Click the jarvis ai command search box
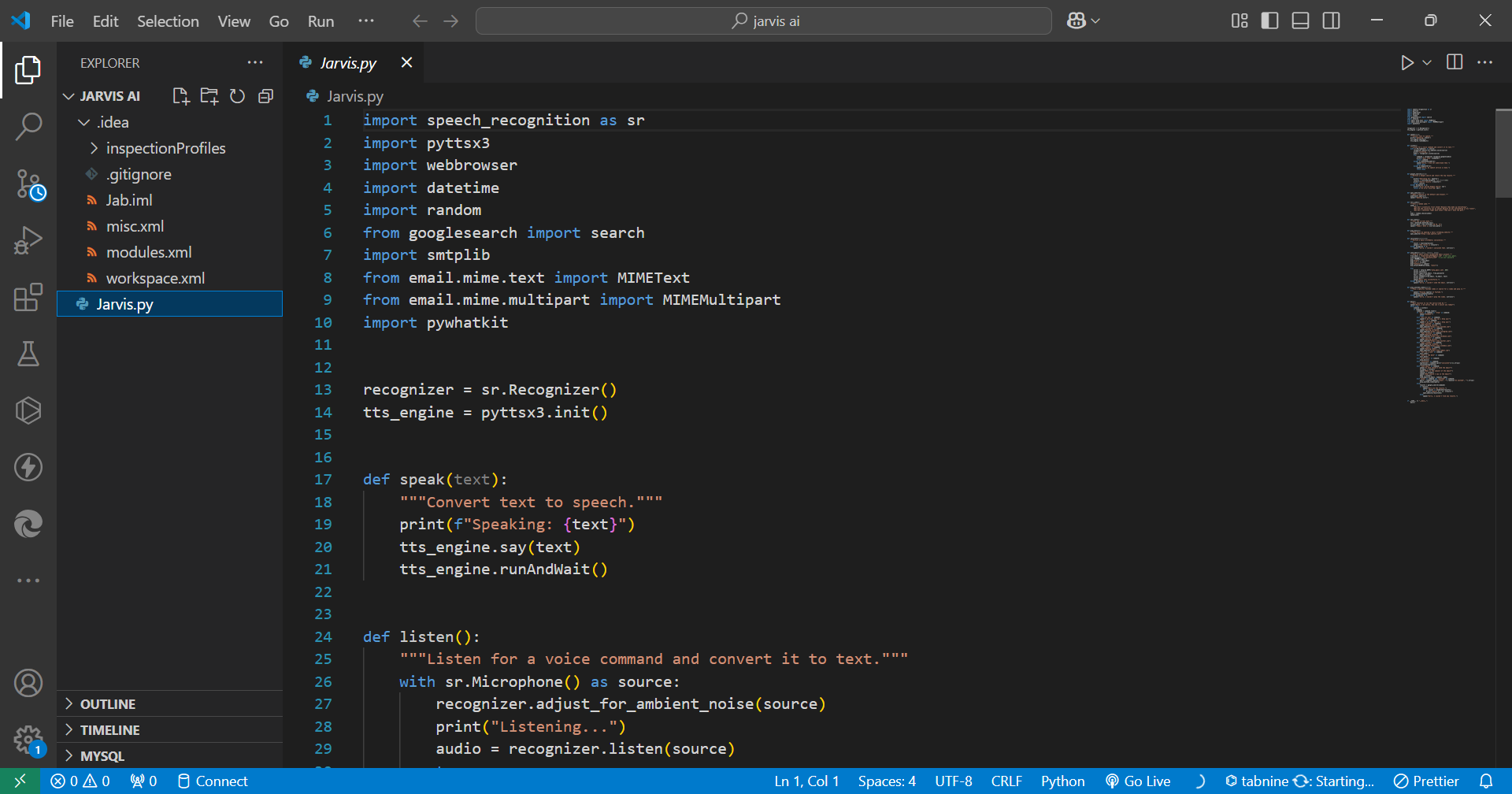The image size is (1512, 794). [763, 21]
